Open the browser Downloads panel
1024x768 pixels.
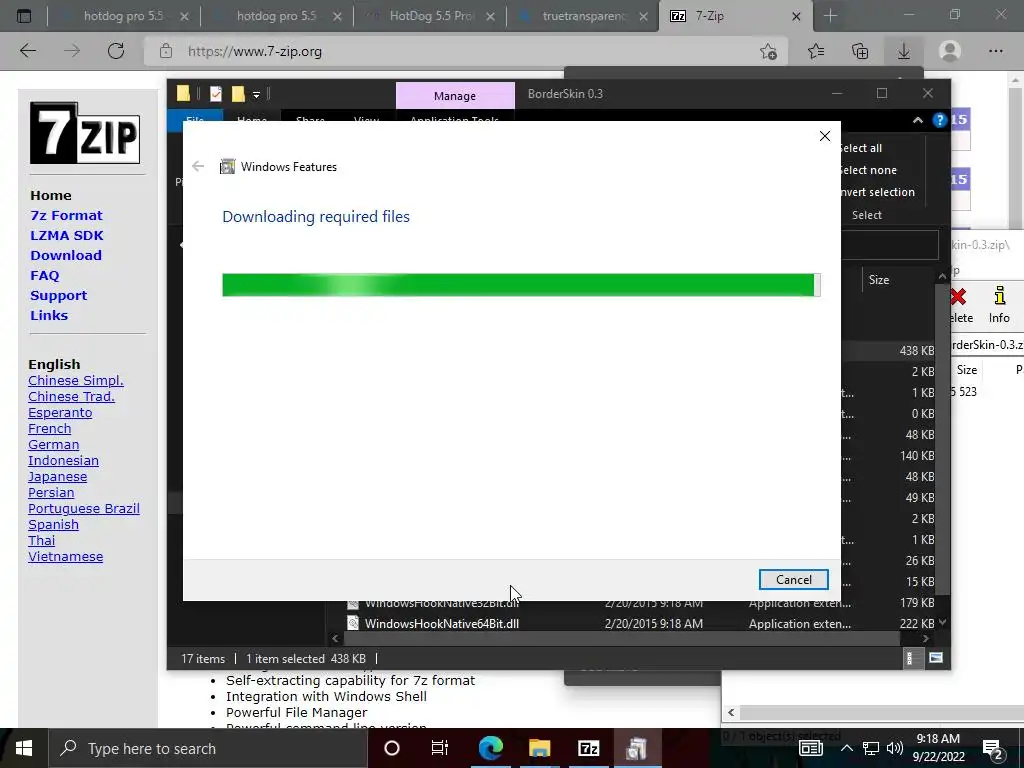[x=904, y=51]
